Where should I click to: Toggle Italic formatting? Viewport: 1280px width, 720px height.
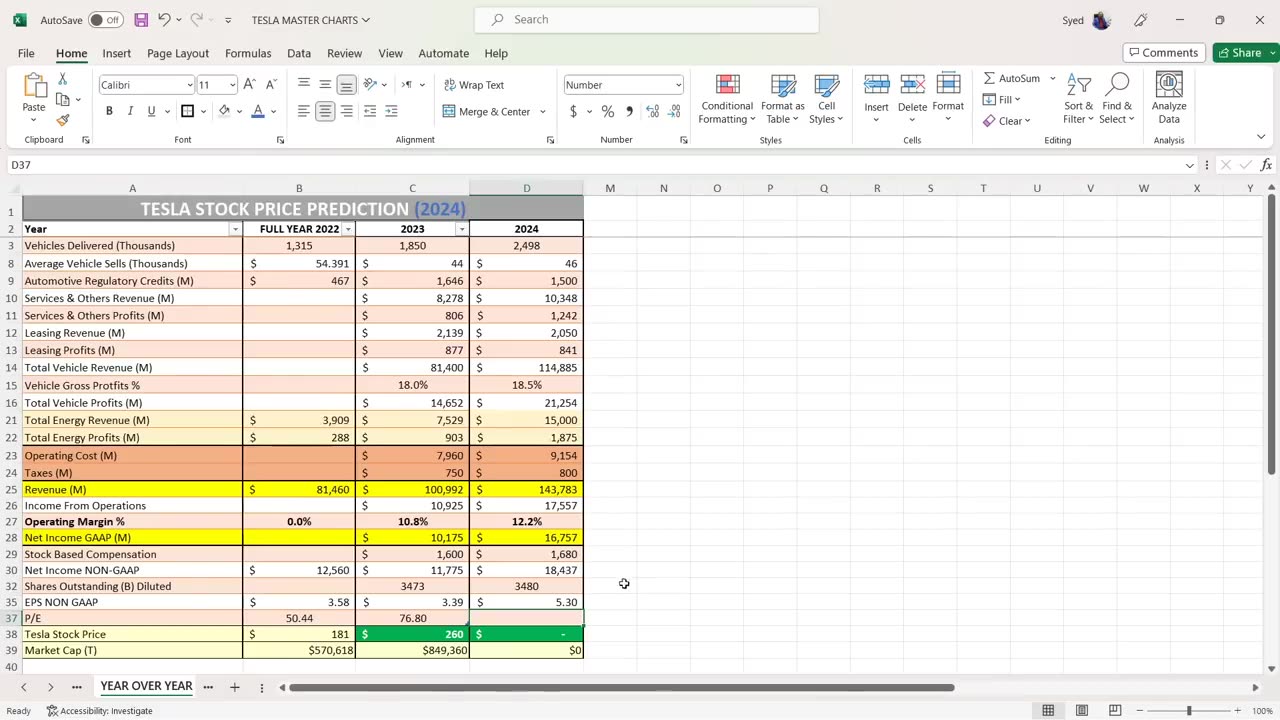[130, 111]
